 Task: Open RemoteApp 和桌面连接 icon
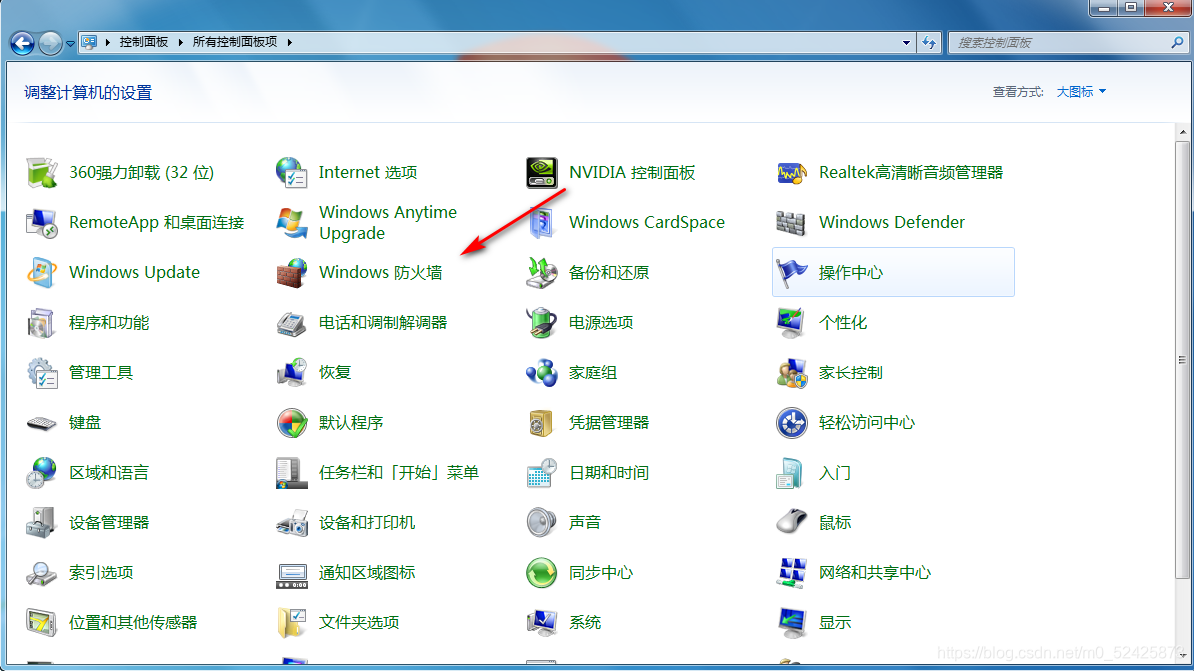coord(42,222)
